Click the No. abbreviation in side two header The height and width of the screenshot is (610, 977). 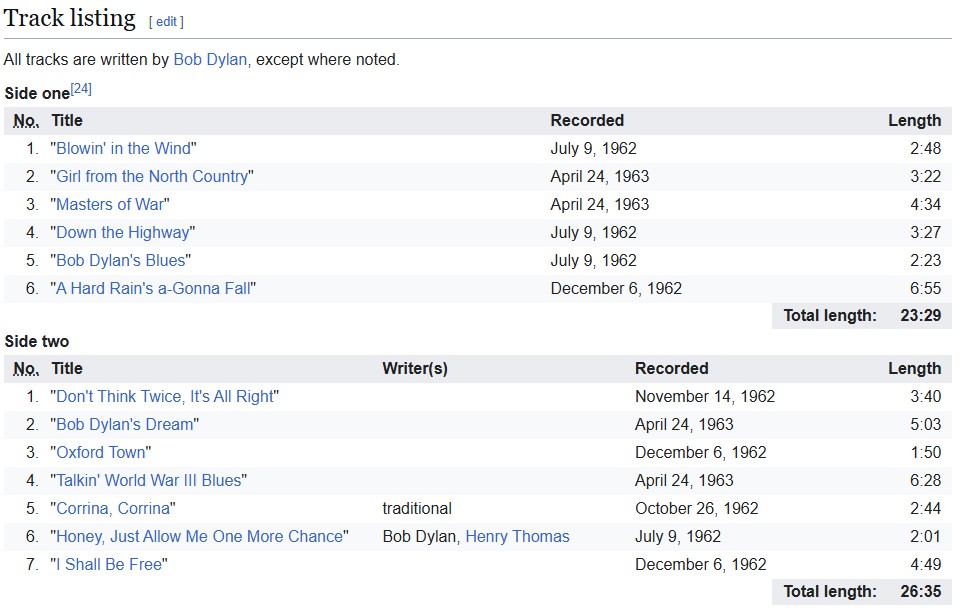point(26,368)
